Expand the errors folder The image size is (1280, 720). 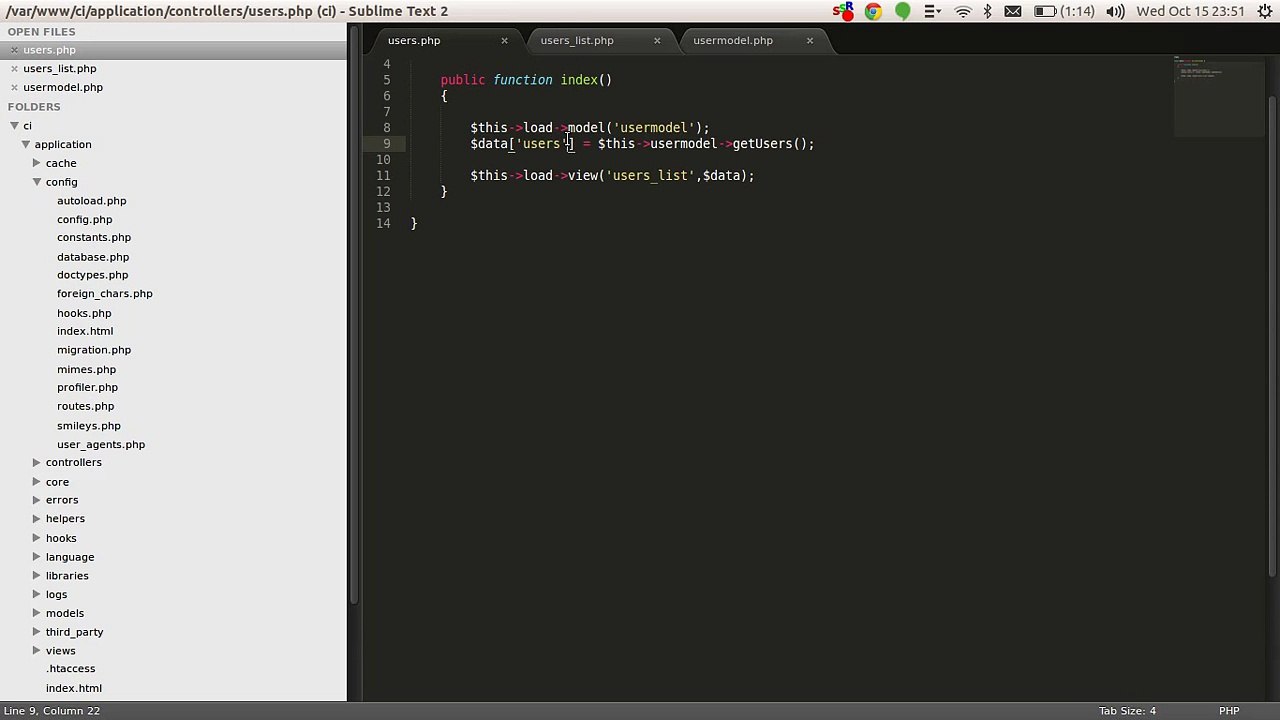[37, 500]
